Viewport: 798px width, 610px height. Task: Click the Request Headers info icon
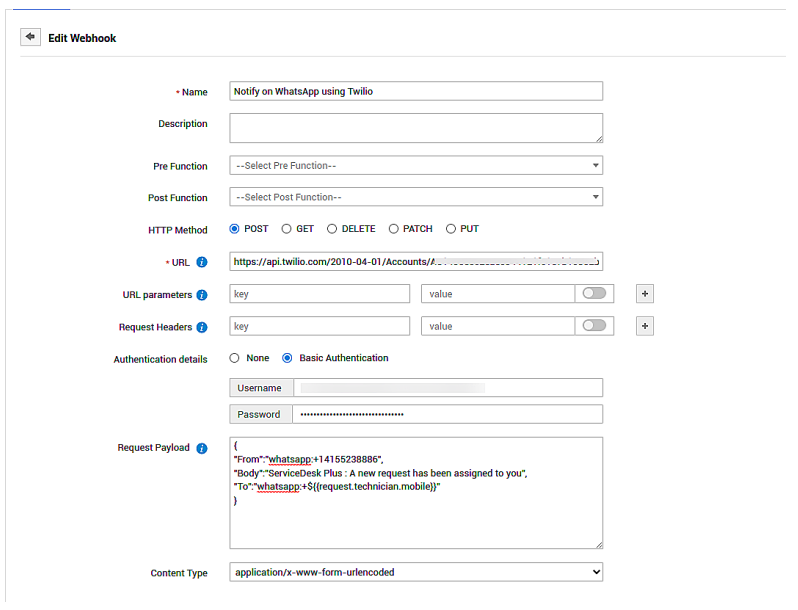click(x=202, y=327)
